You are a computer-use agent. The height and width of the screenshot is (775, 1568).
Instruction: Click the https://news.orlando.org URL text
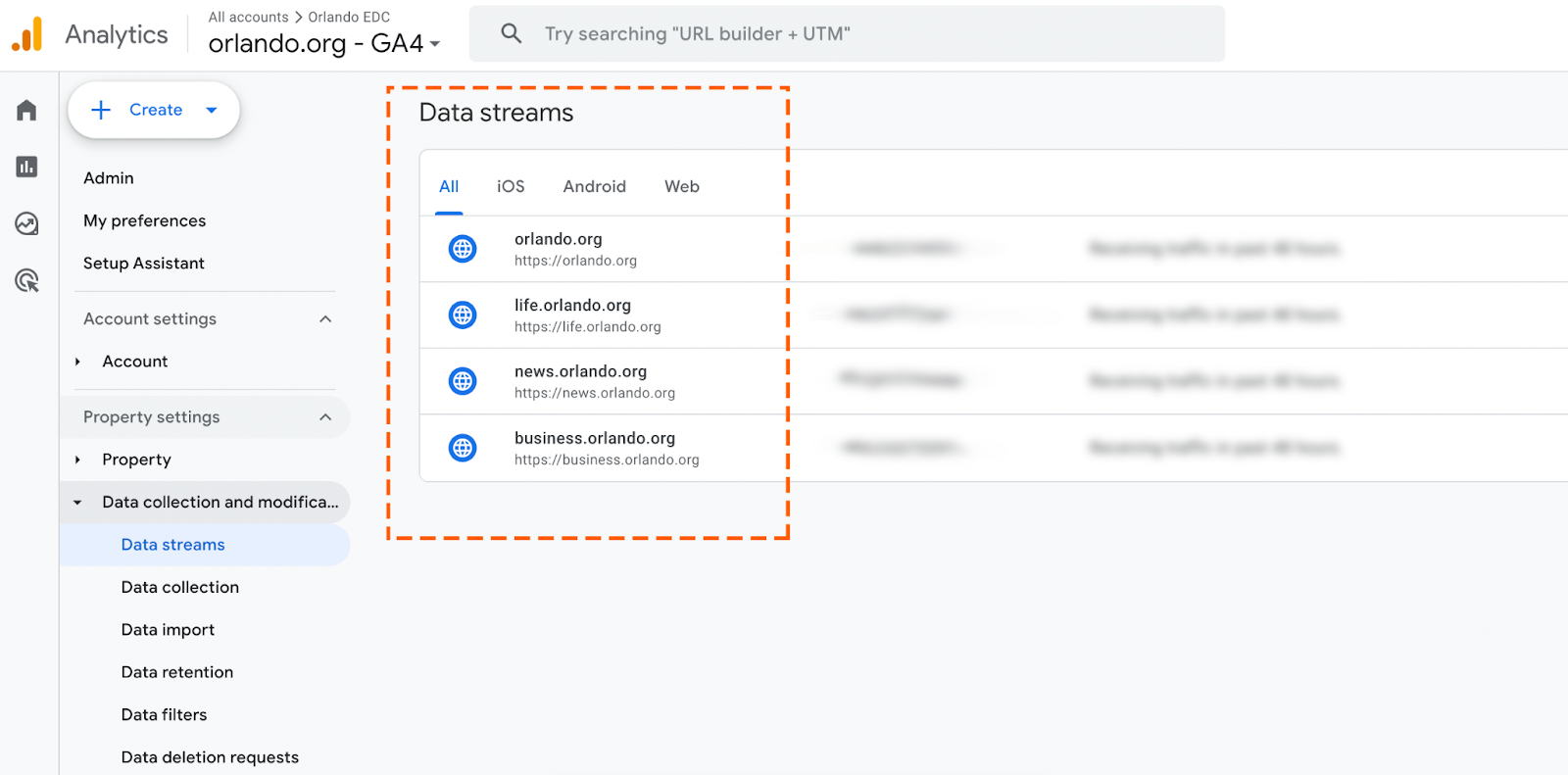[595, 393]
